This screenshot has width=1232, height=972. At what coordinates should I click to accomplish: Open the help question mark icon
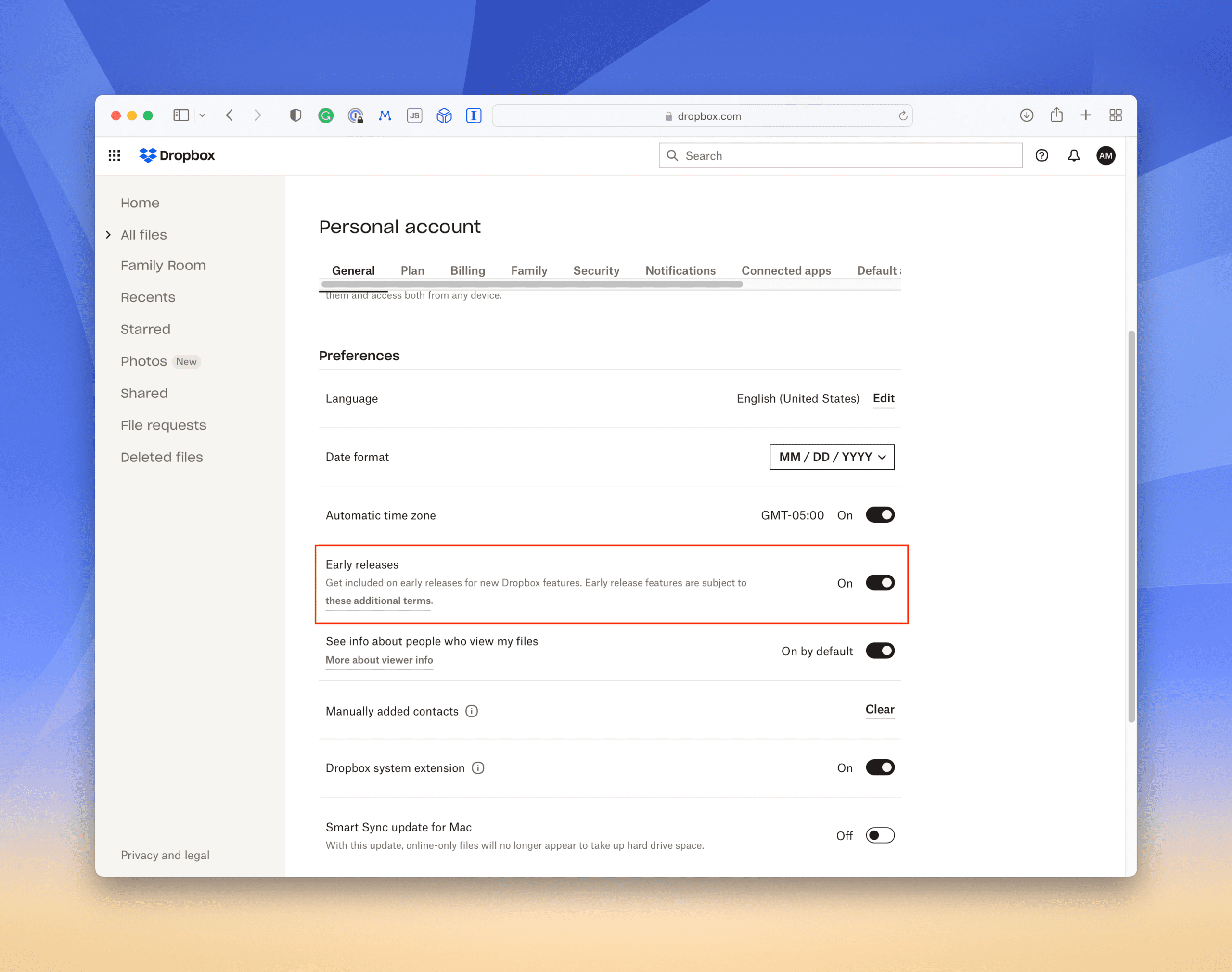1041,155
